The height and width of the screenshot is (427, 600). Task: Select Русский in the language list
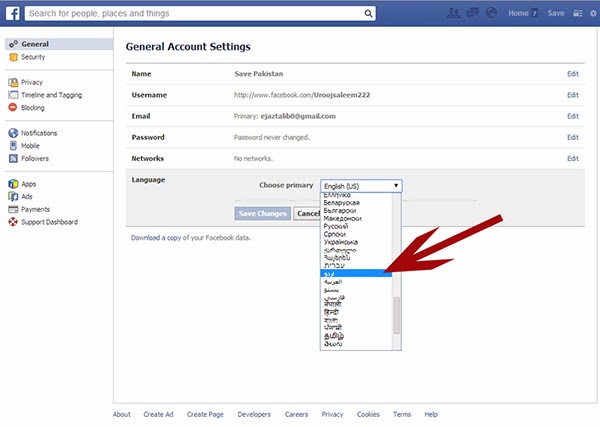coord(336,226)
